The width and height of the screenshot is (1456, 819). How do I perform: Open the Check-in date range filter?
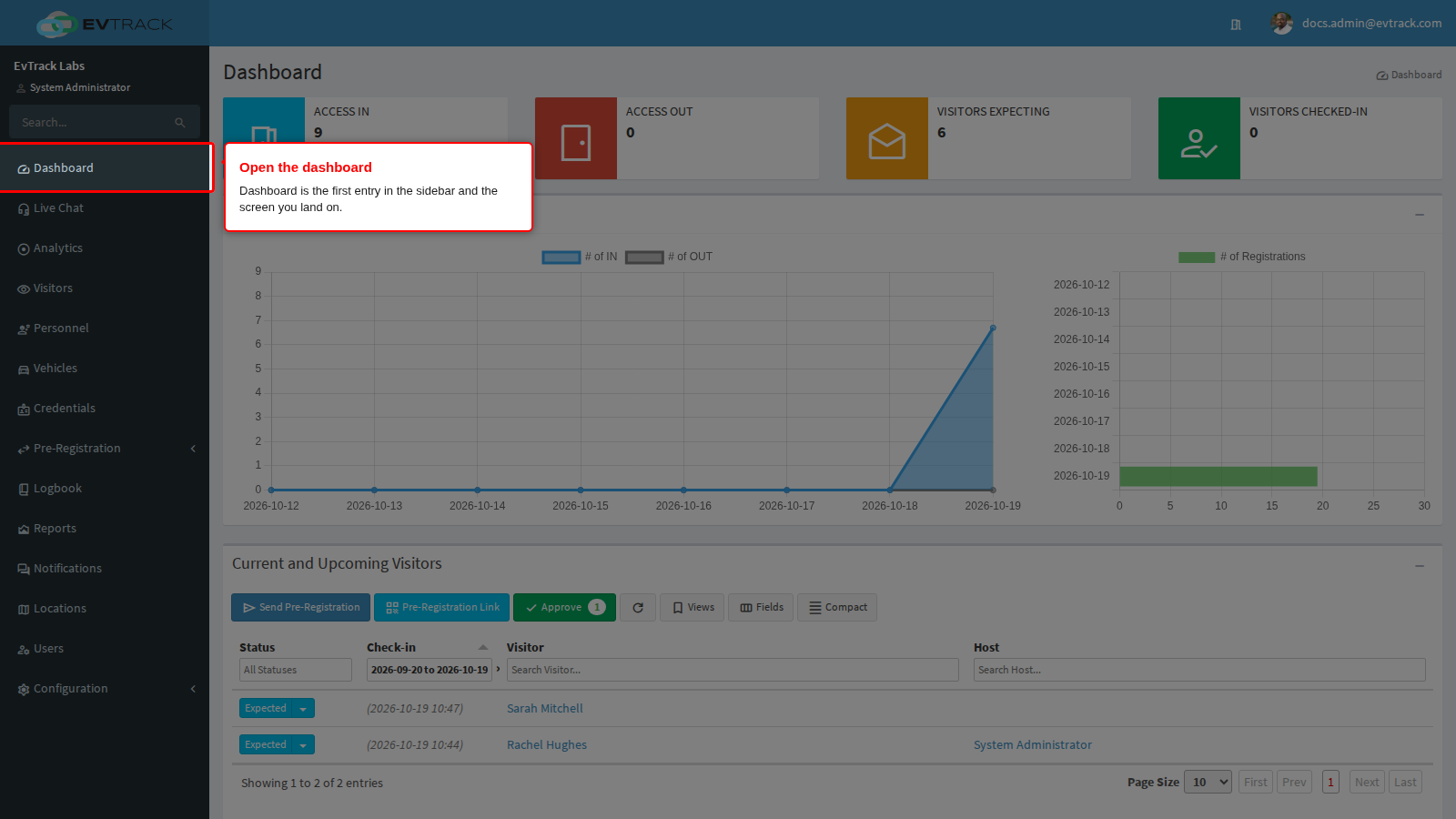pos(430,670)
